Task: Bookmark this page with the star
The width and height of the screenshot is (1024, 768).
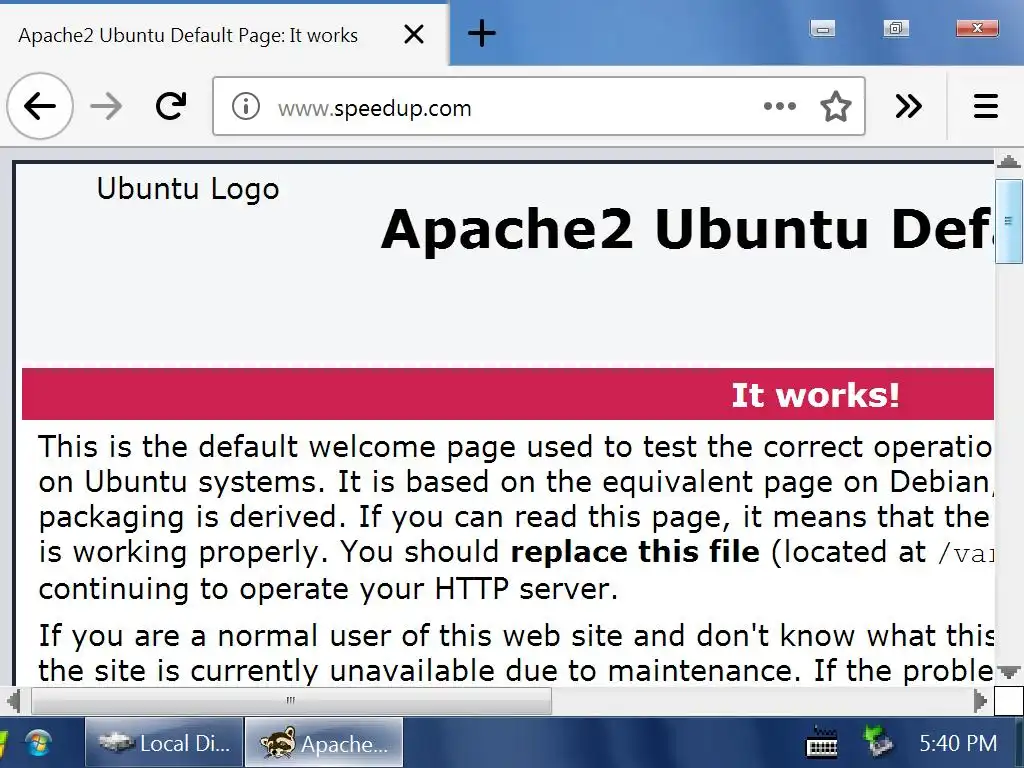Action: point(835,106)
